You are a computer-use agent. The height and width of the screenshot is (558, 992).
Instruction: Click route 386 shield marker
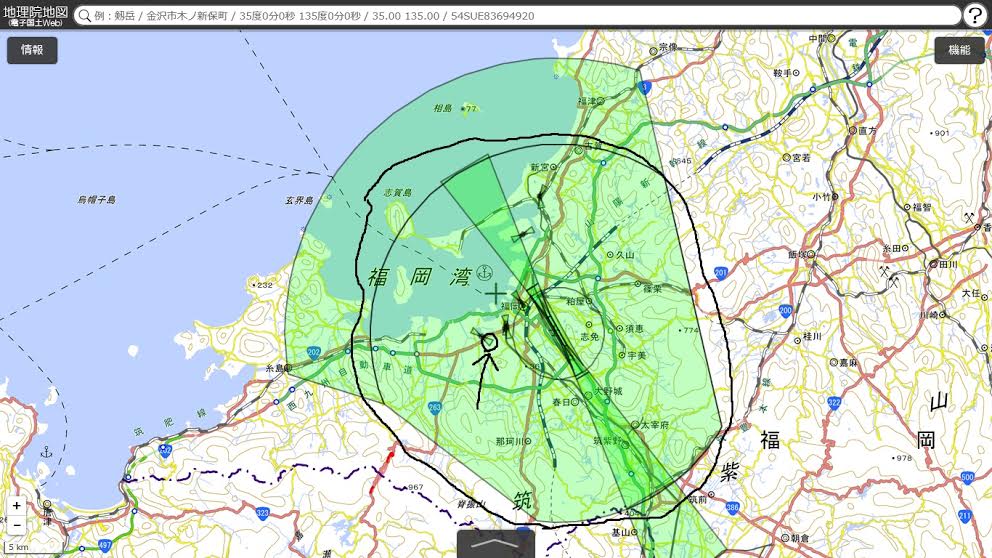[x=732, y=507]
